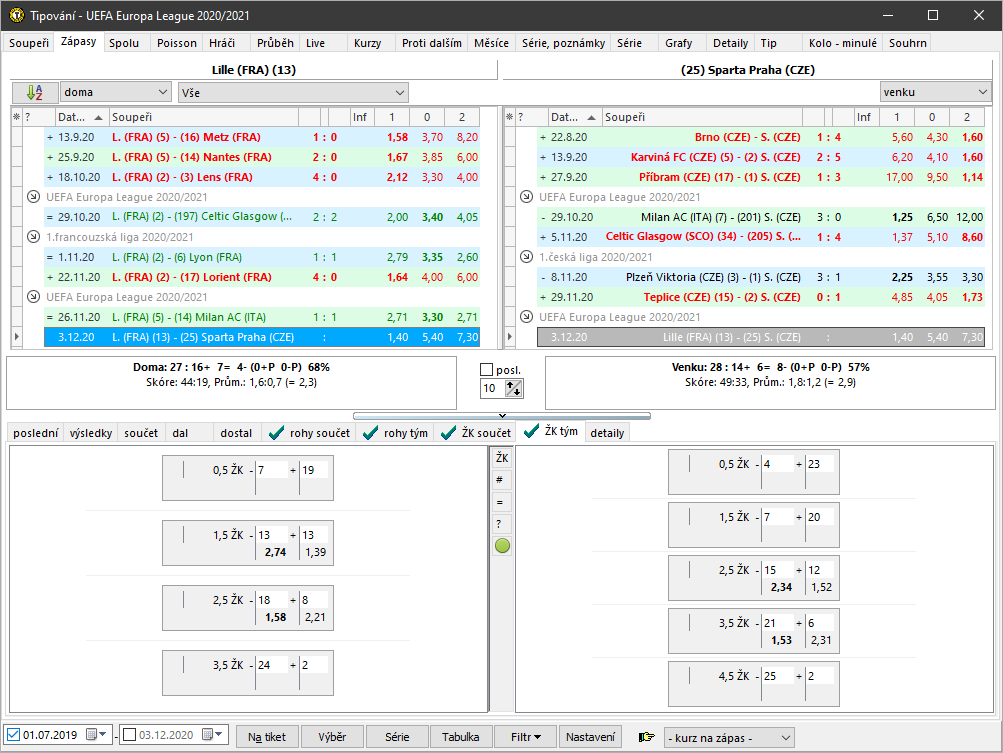Select the 22.8.20 Brno - Sparta match row

[761, 137]
